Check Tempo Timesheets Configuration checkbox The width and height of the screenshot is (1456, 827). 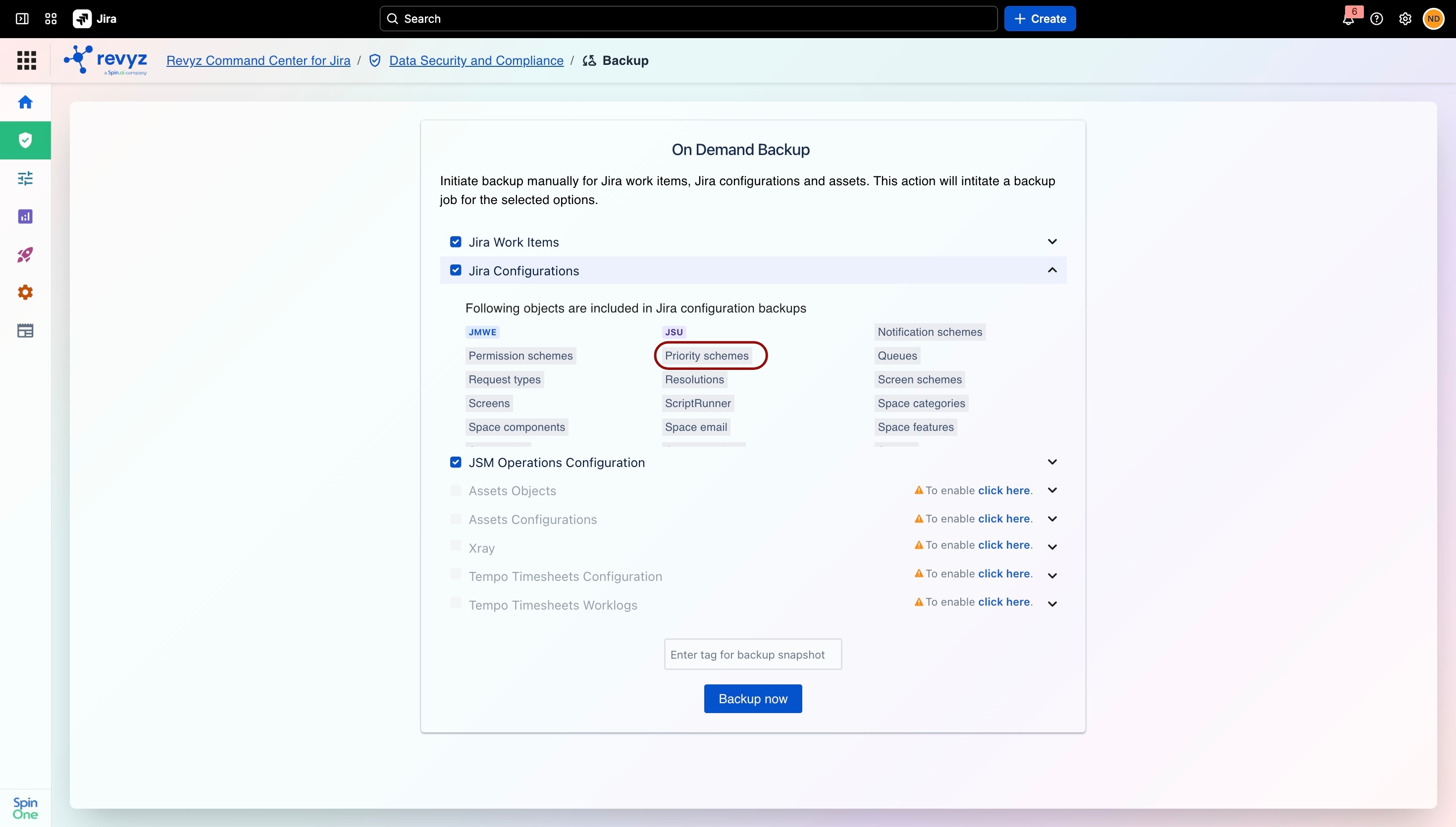point(456,574)
